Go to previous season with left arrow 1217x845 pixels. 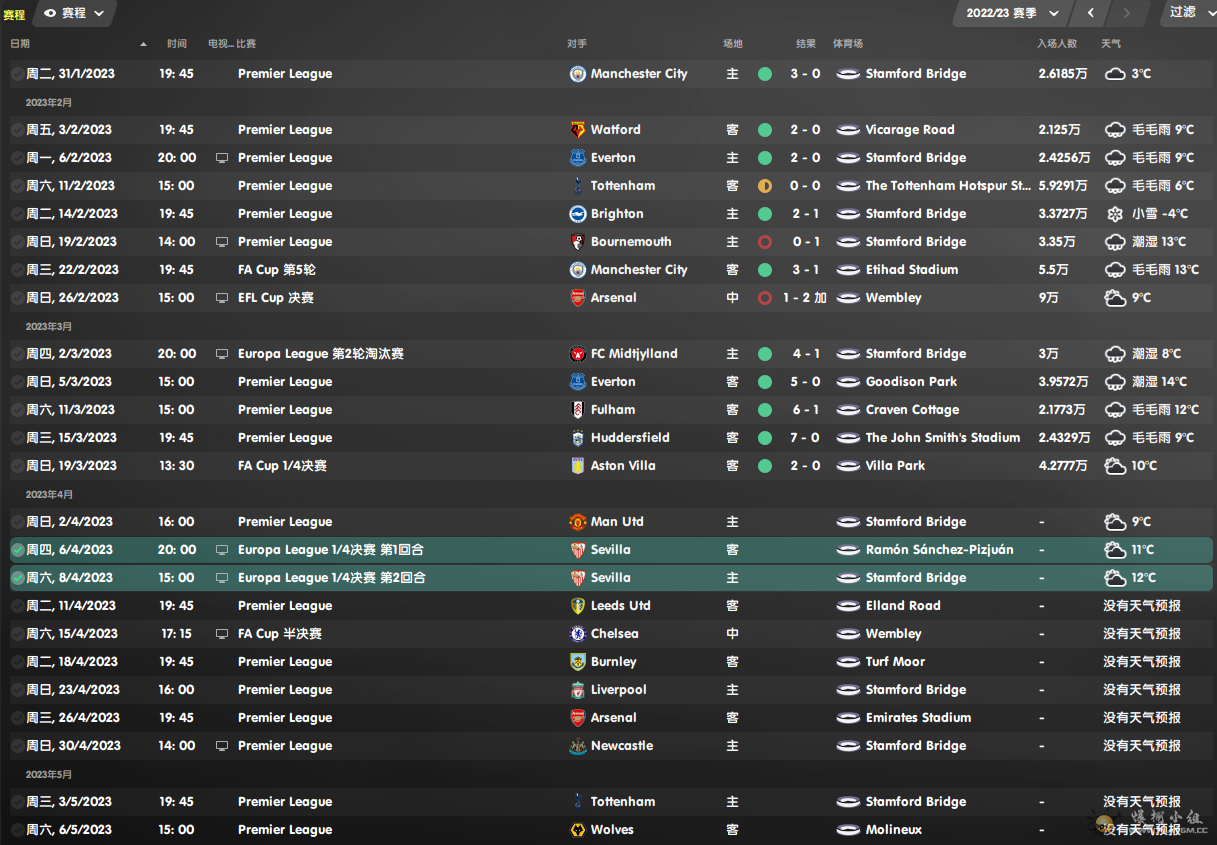[1090, 13]
